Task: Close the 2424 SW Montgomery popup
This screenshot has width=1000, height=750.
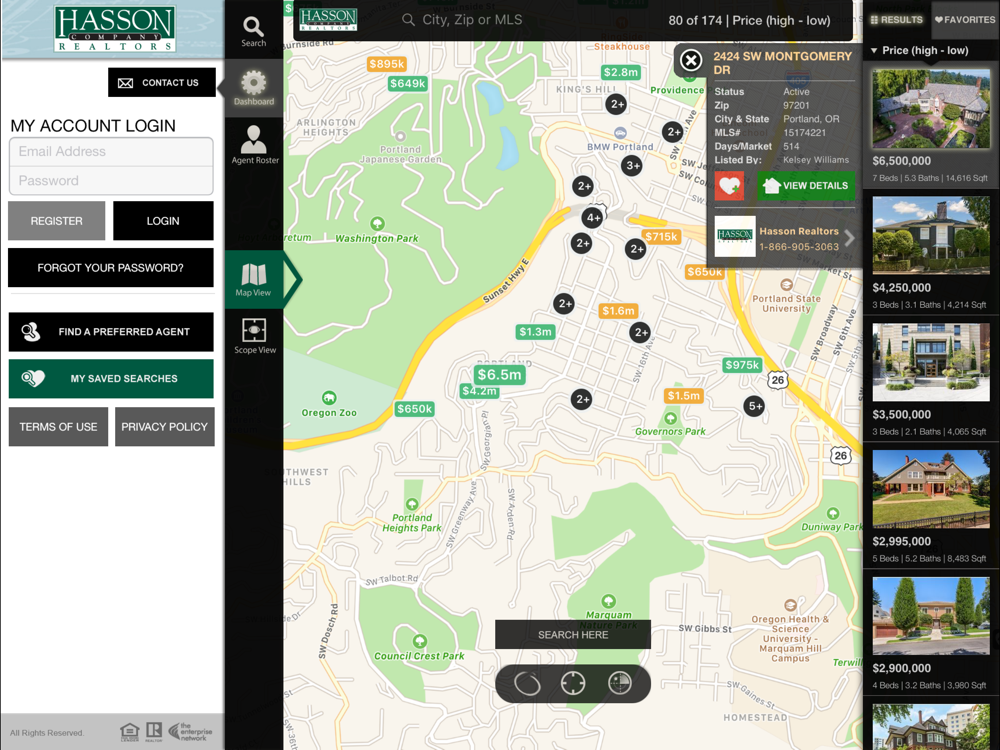Action: (691, 61)
